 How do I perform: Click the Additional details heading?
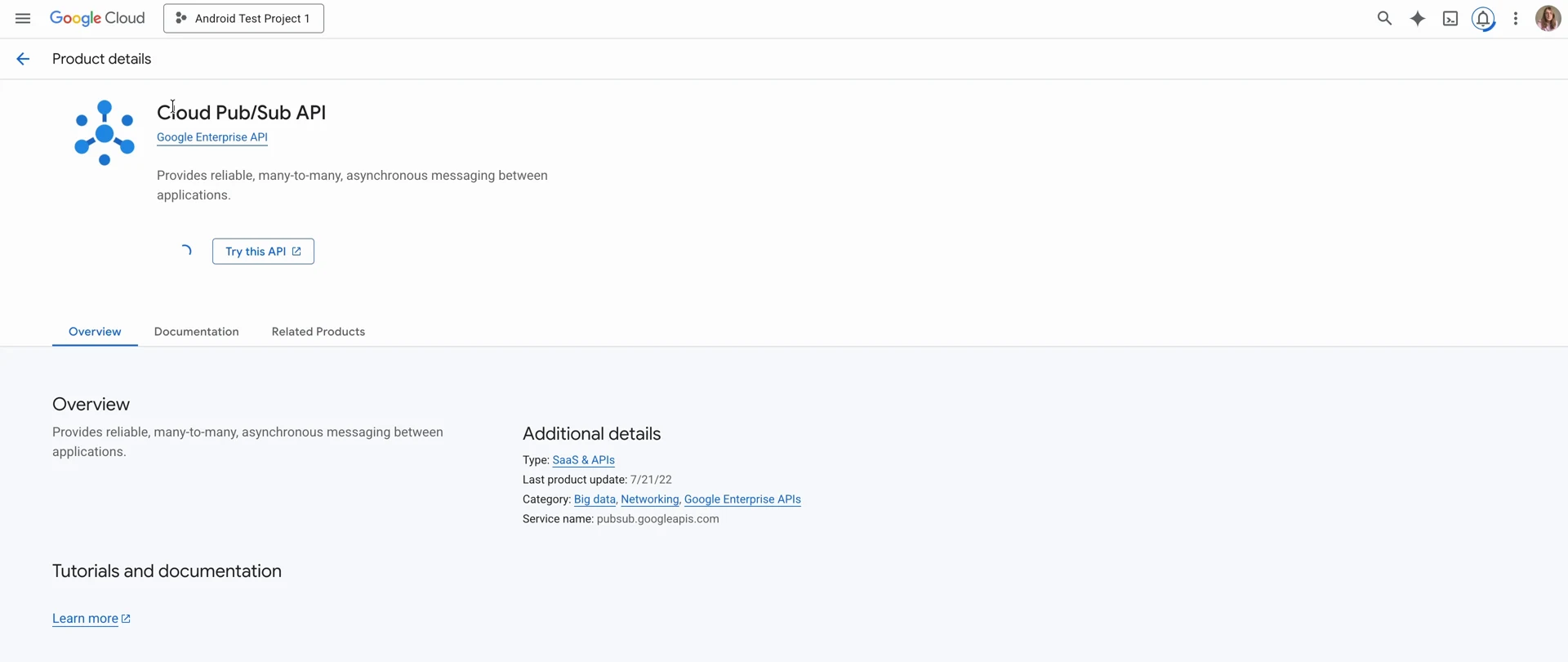click(592, 434)
